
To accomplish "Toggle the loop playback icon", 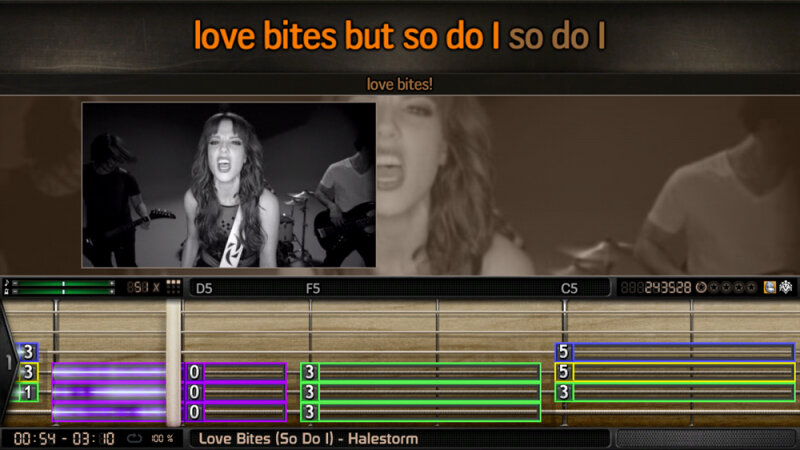I will [134, 438].
